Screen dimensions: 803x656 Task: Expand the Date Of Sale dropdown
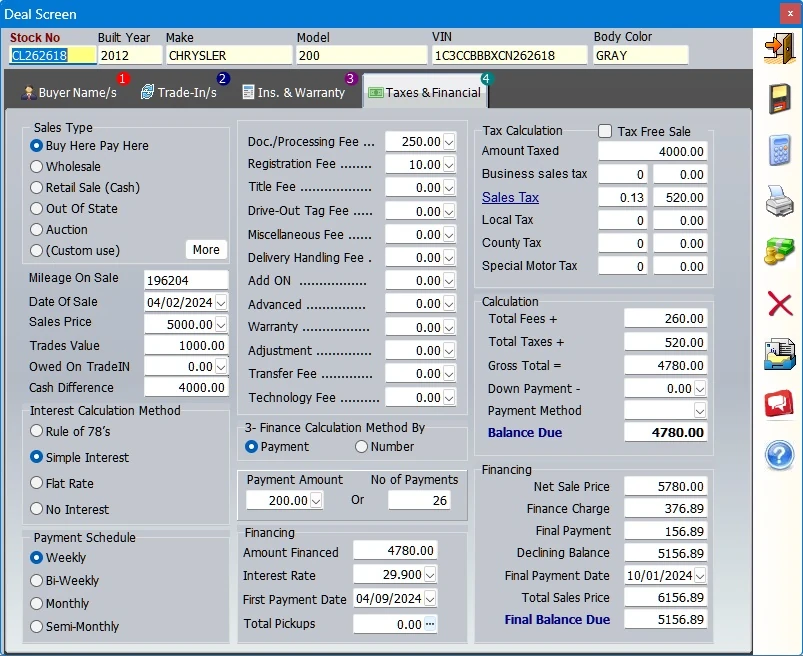tap(221, 302)
